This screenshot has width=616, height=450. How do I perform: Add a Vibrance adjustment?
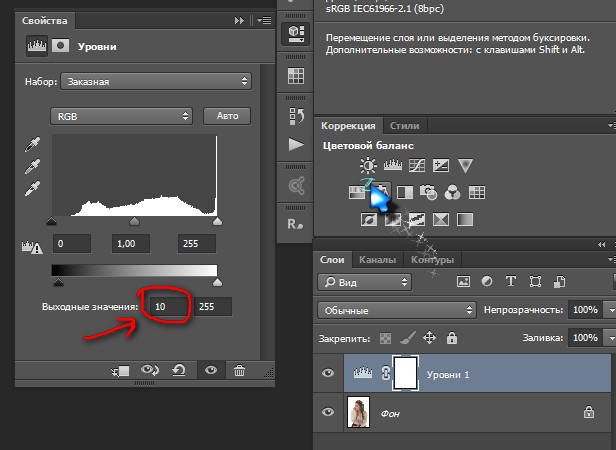click(x=465, y=165)
